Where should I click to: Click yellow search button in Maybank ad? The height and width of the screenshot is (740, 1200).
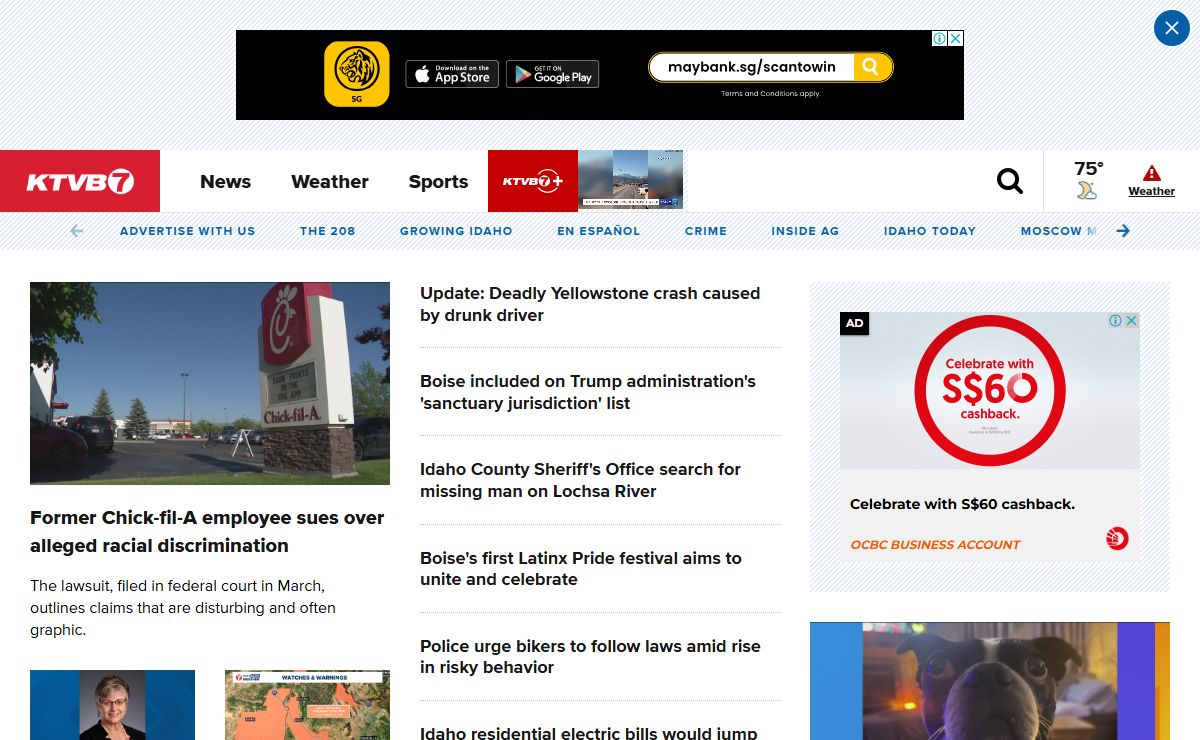coord(872,67)
